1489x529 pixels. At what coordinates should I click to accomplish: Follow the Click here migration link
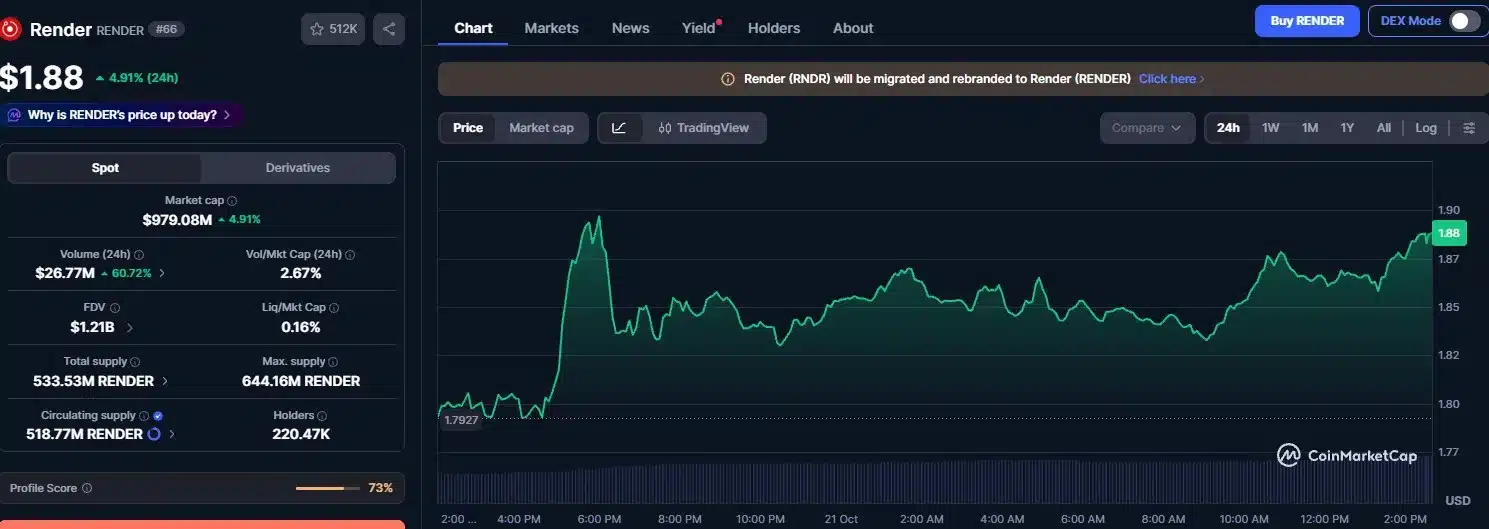tap(1171, 79)
